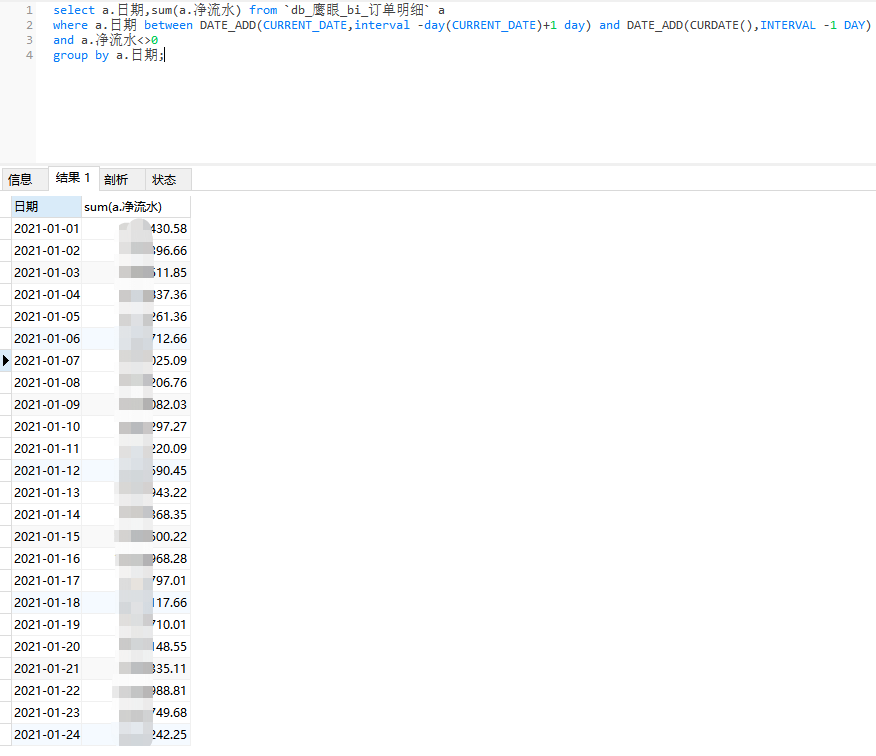876x756 pixels.
Task: Select the 2021-01-24 date cell
Action: click(x=46, y=735)
